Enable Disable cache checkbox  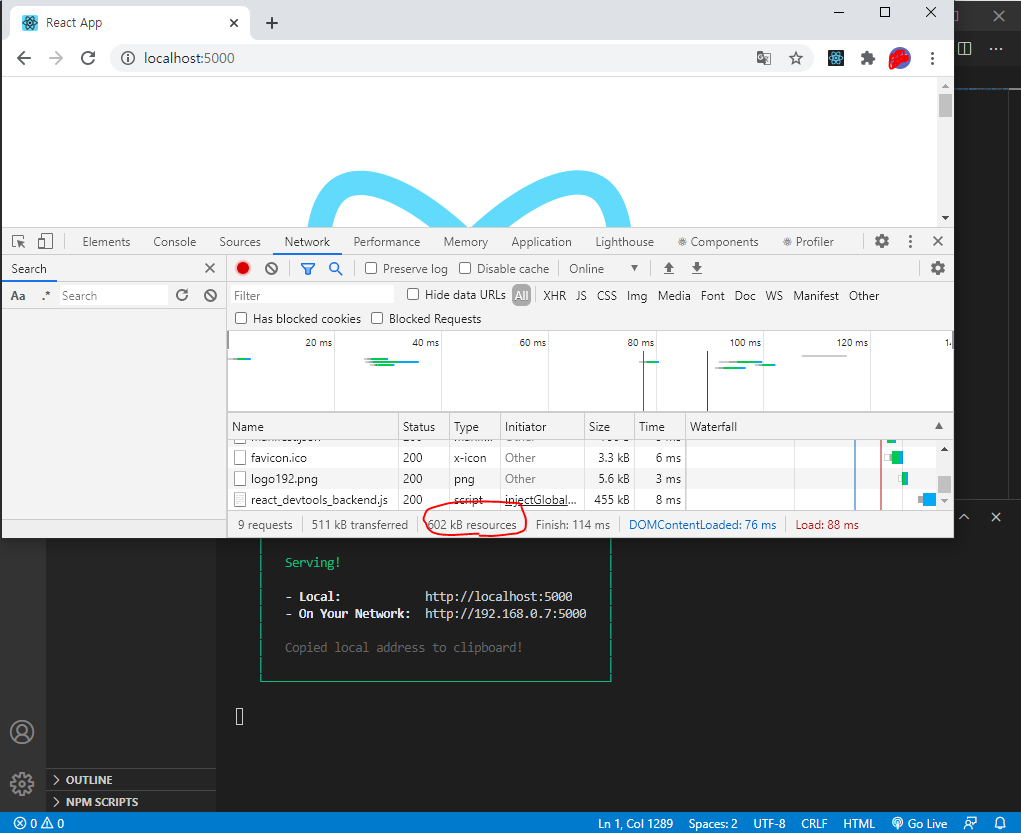tap(465, 268)
